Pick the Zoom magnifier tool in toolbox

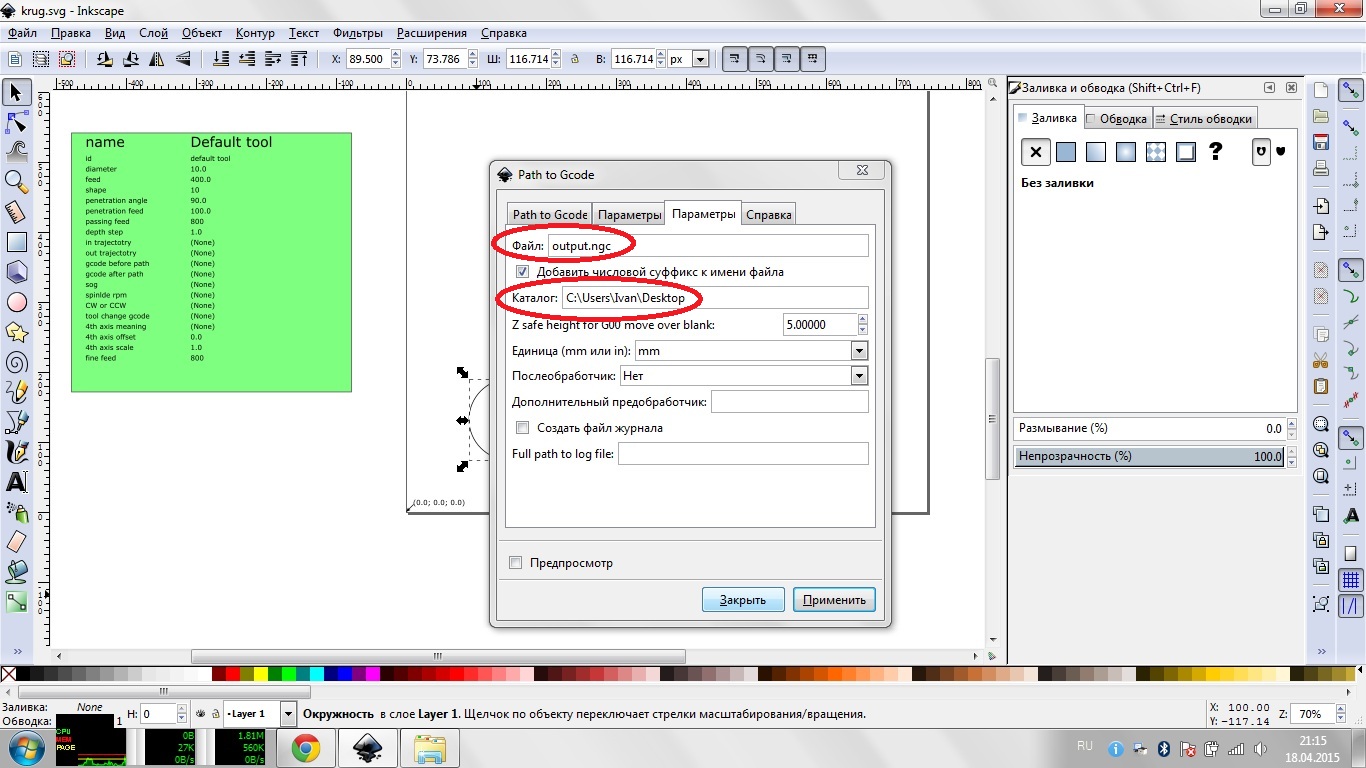click(x=16, y=181)
